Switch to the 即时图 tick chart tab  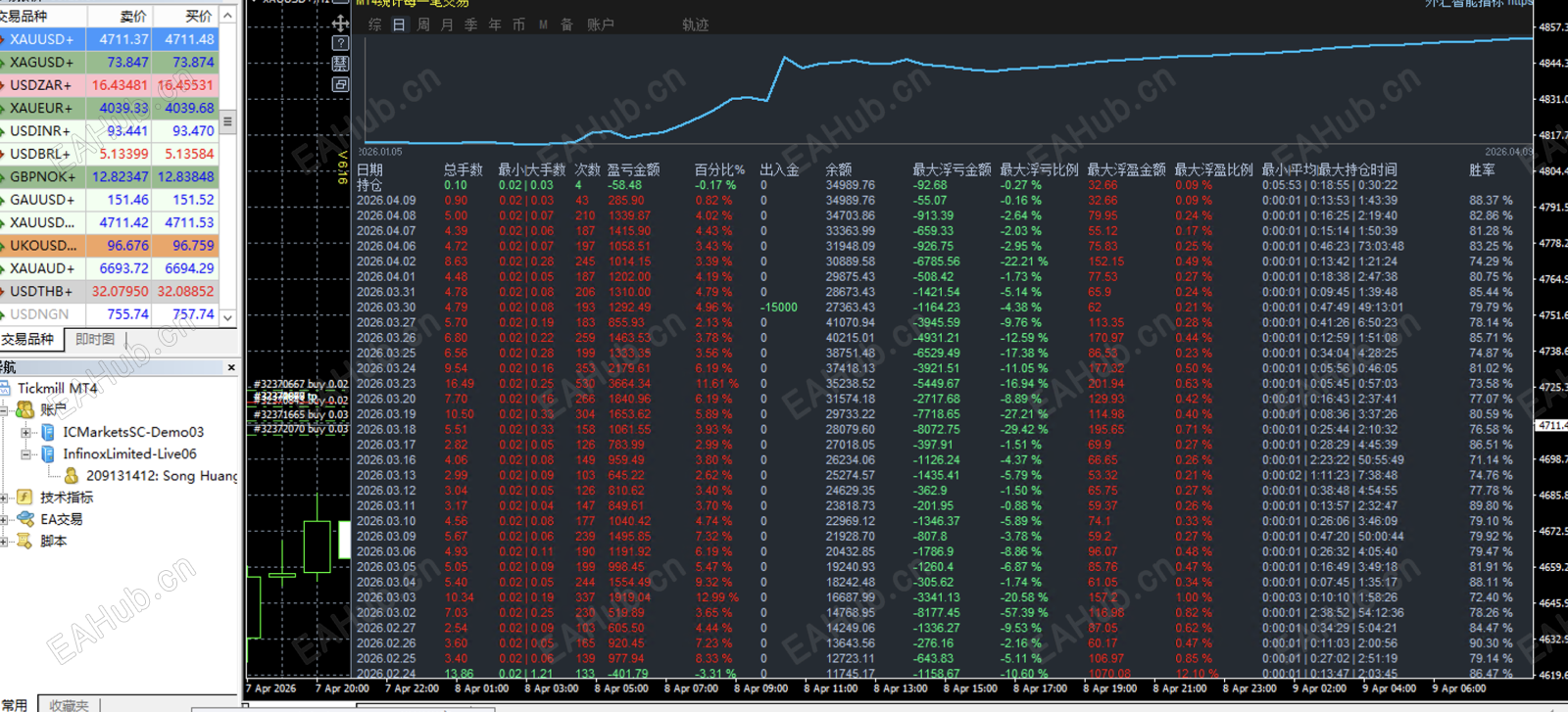click(95, 339)
